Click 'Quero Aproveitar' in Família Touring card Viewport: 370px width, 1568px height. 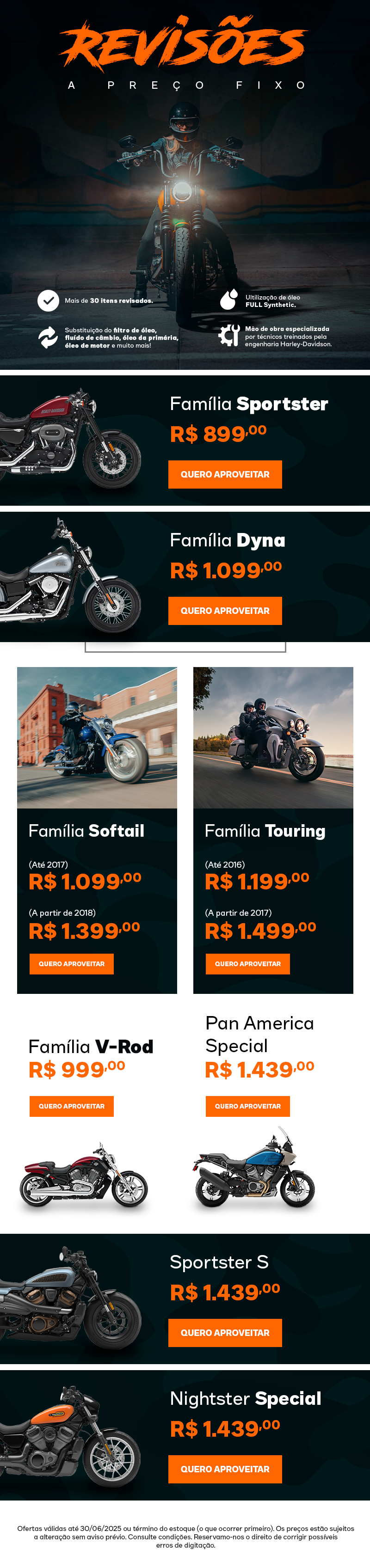tap(248, 963)
